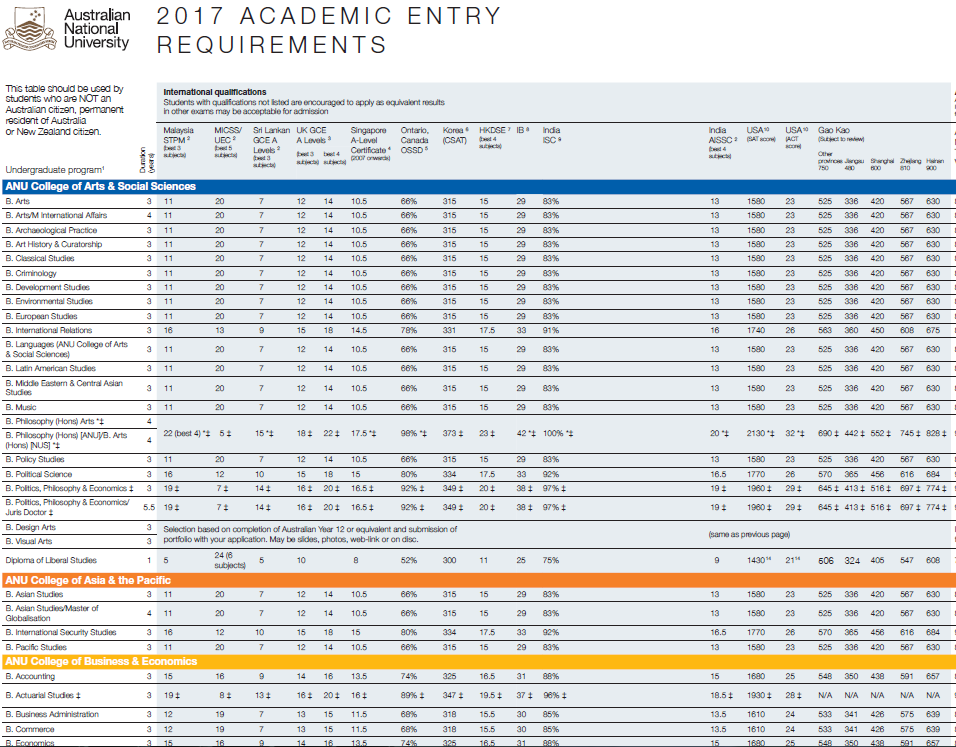Click the '24 (6 subjects)' value in Diploma row
The image size is (956, 747).
pos(229,560)
